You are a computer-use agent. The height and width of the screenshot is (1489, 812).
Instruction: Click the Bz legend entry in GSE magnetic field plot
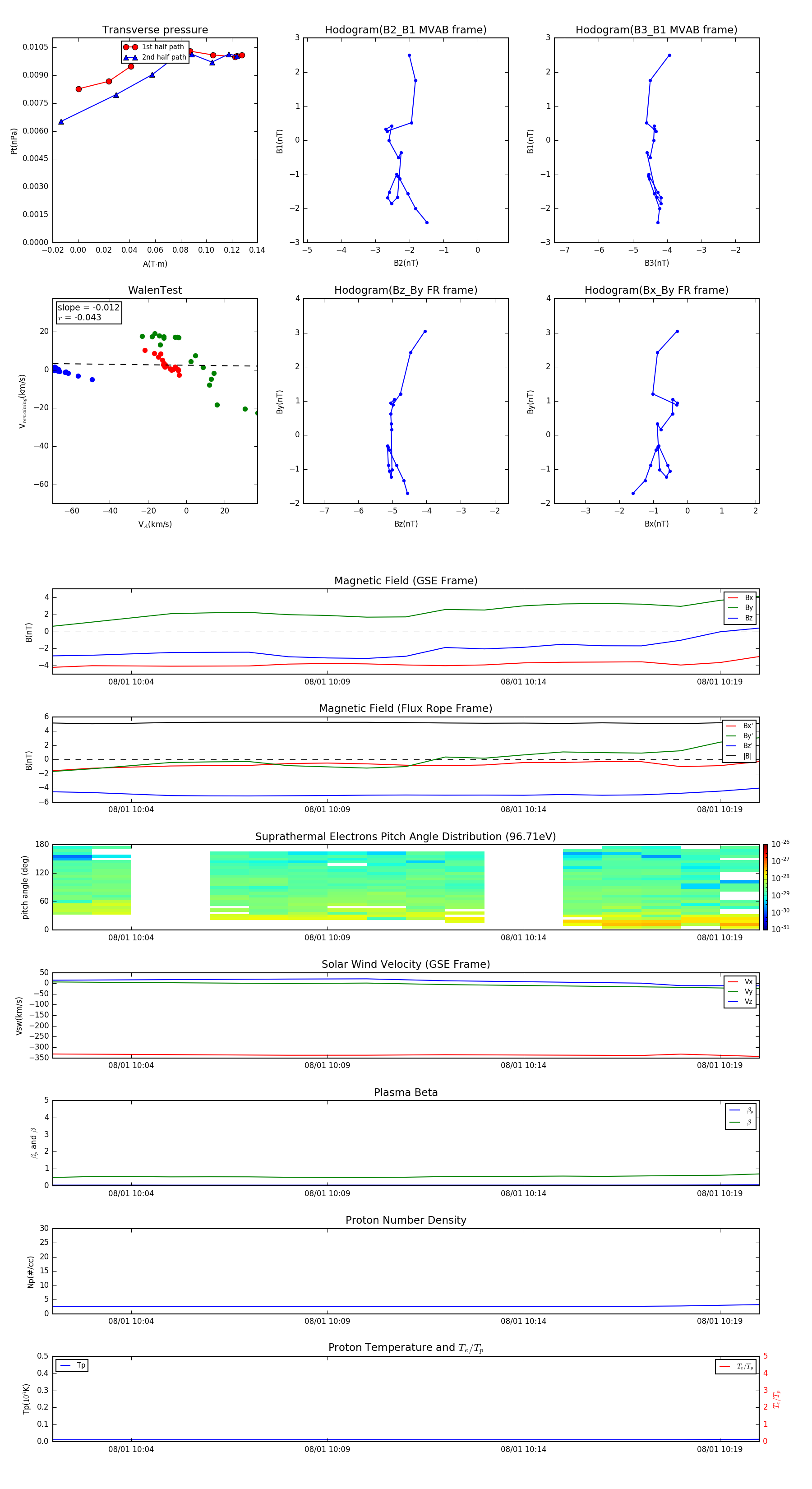740,618
